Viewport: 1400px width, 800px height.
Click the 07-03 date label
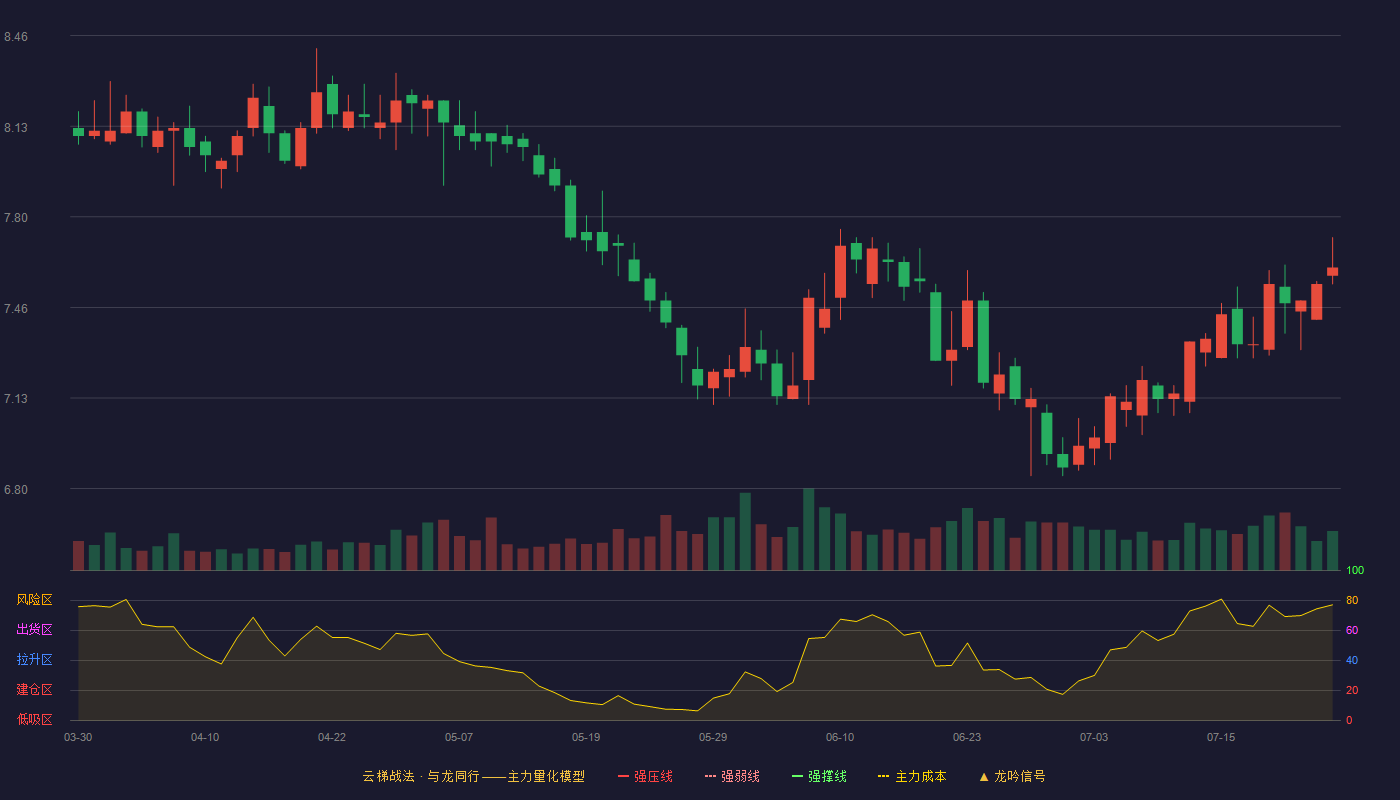[x=1094, y=737]
